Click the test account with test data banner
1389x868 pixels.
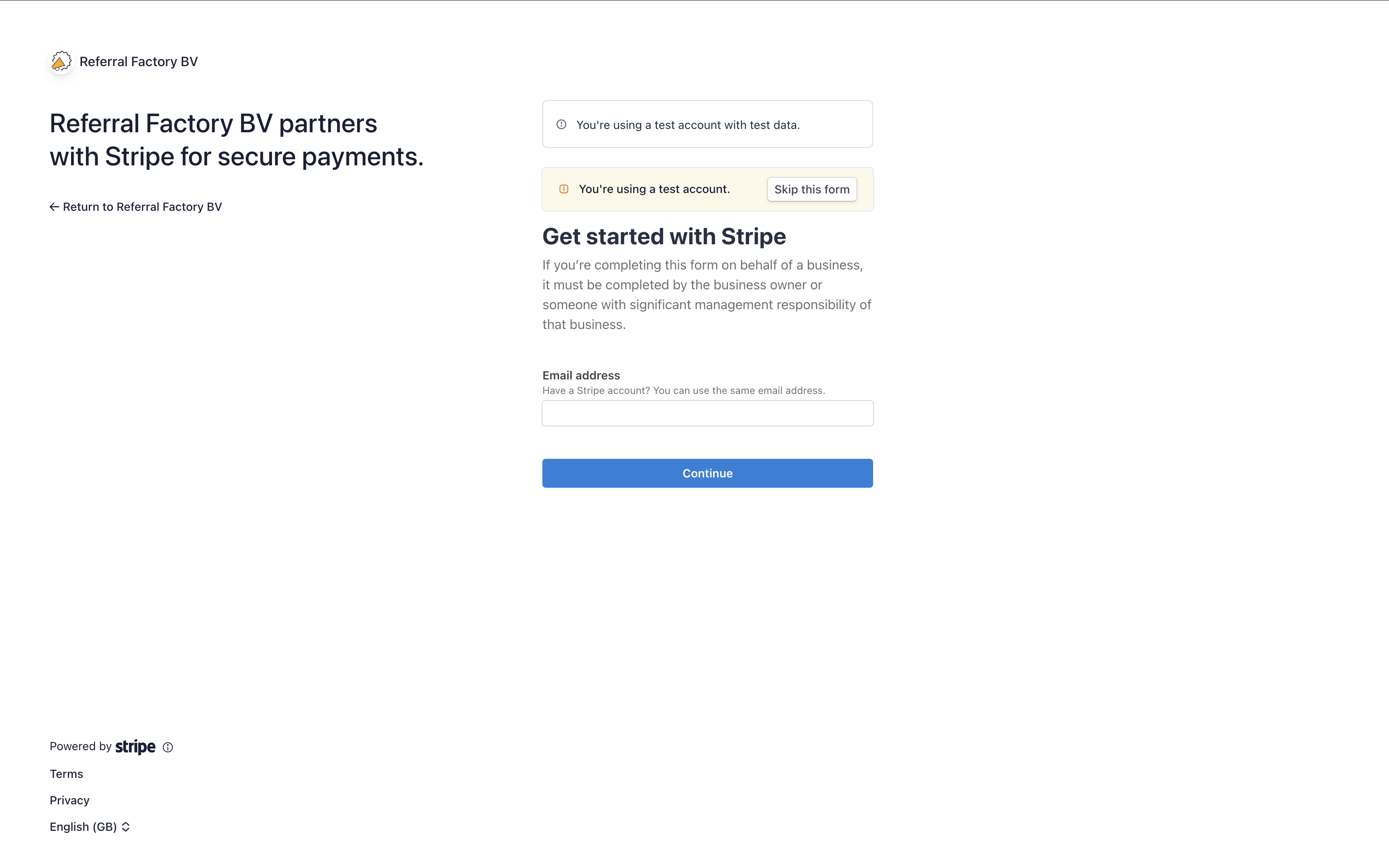(x=707, y=124)
